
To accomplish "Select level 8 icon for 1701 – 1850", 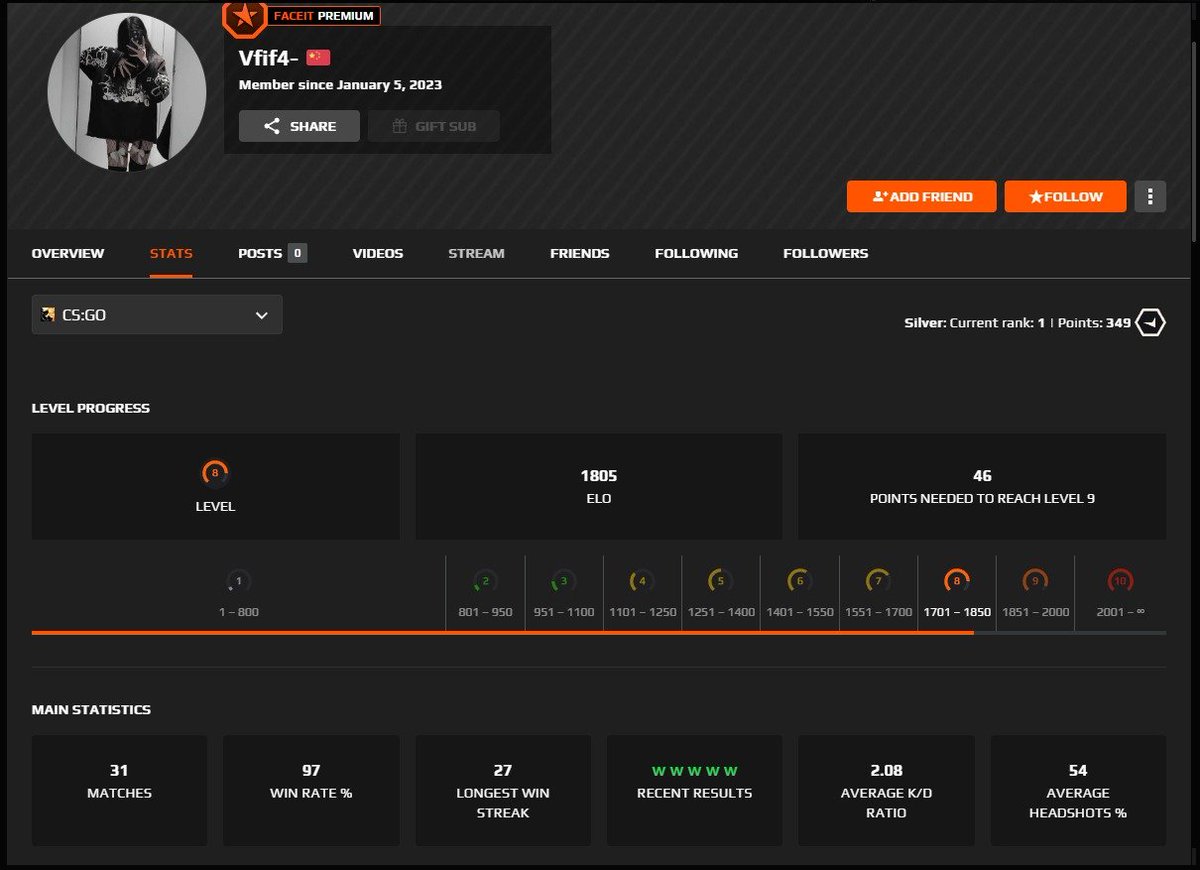I will pyautogui.click(x=956, y=580).
